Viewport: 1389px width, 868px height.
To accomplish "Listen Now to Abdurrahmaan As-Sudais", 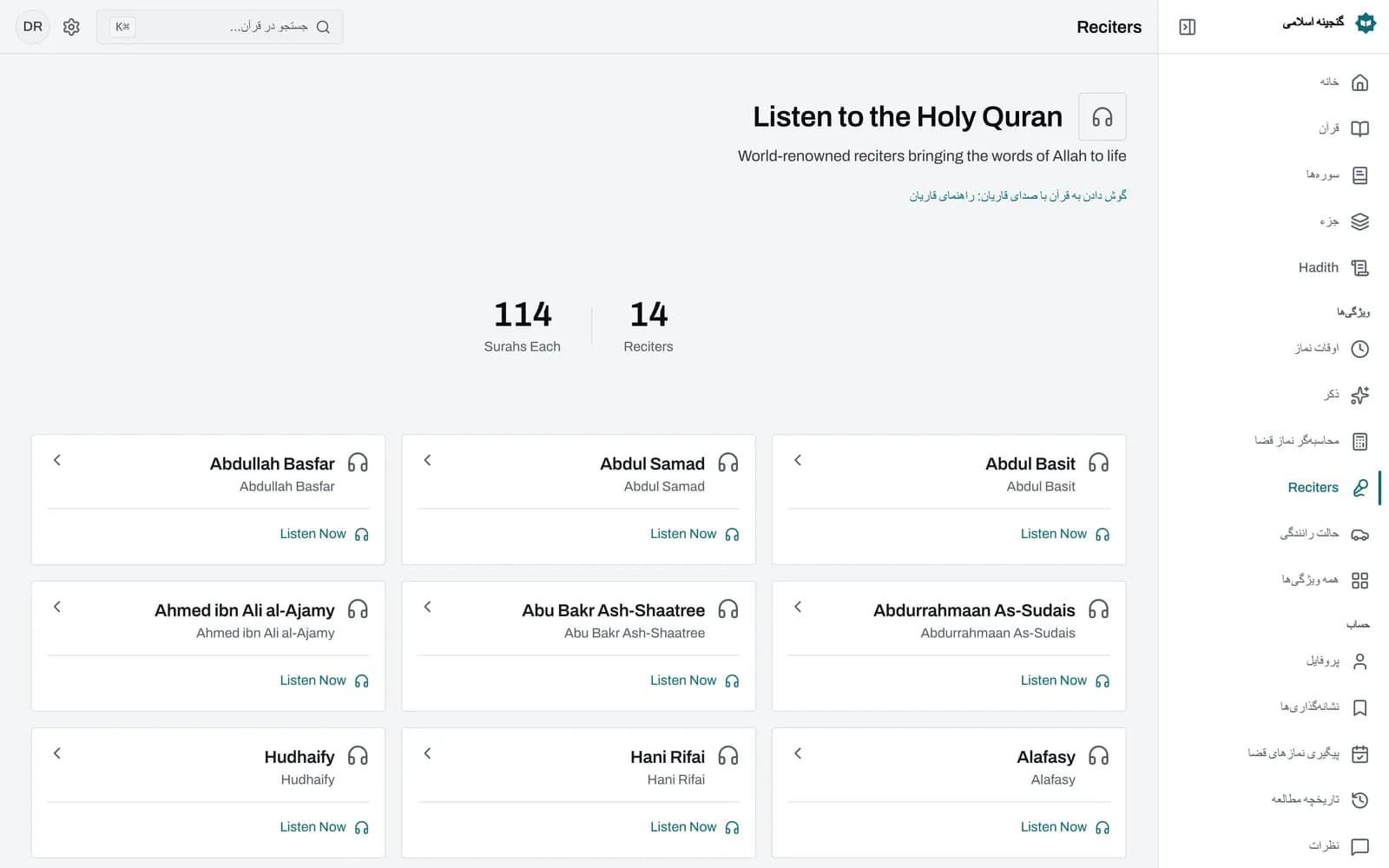I will (x=1064, y=681).
